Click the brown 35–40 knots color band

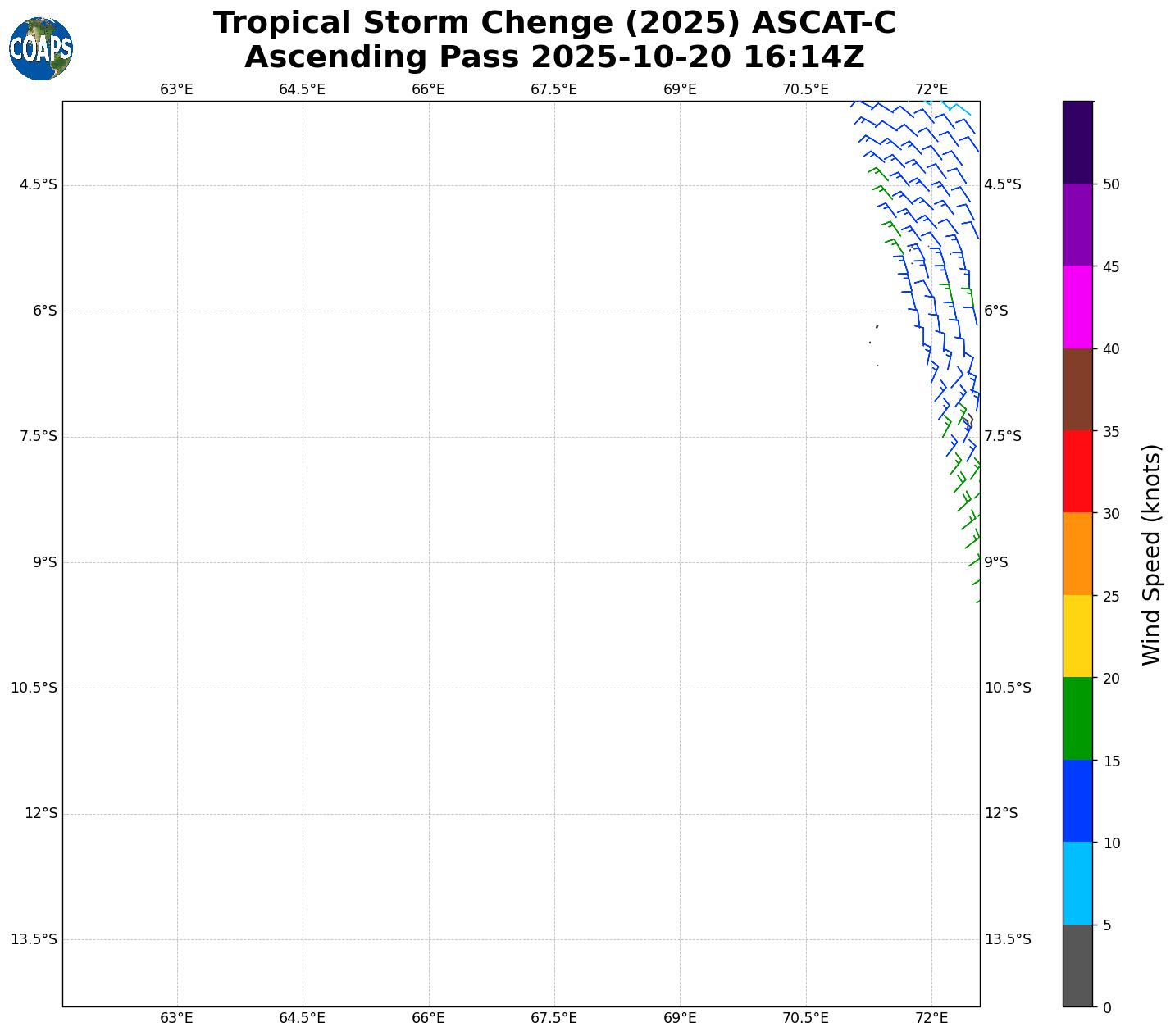click(x=1077, y=389)
